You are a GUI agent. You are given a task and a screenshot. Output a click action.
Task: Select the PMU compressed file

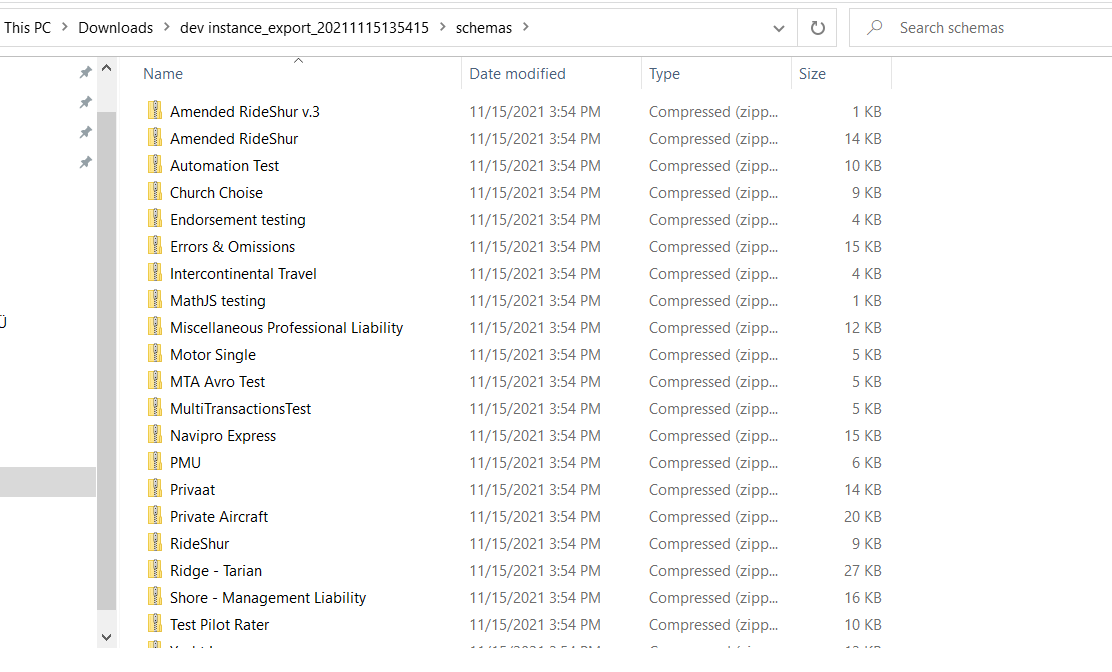click(x=185, y=462)
